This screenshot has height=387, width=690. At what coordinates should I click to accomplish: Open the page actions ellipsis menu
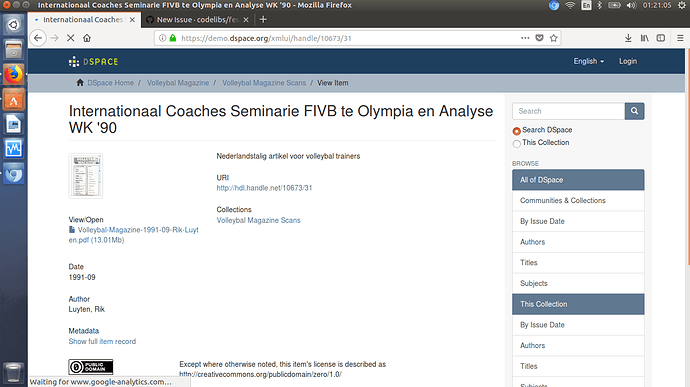(525, 38)
